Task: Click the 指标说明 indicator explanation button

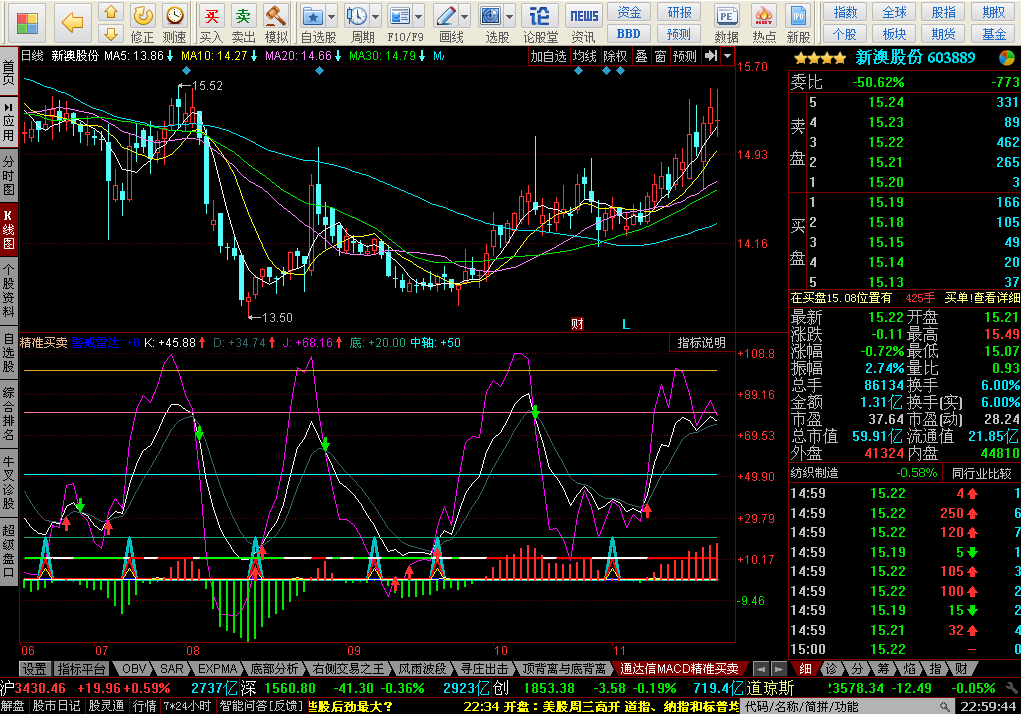Action: click(x=701, y=343)
